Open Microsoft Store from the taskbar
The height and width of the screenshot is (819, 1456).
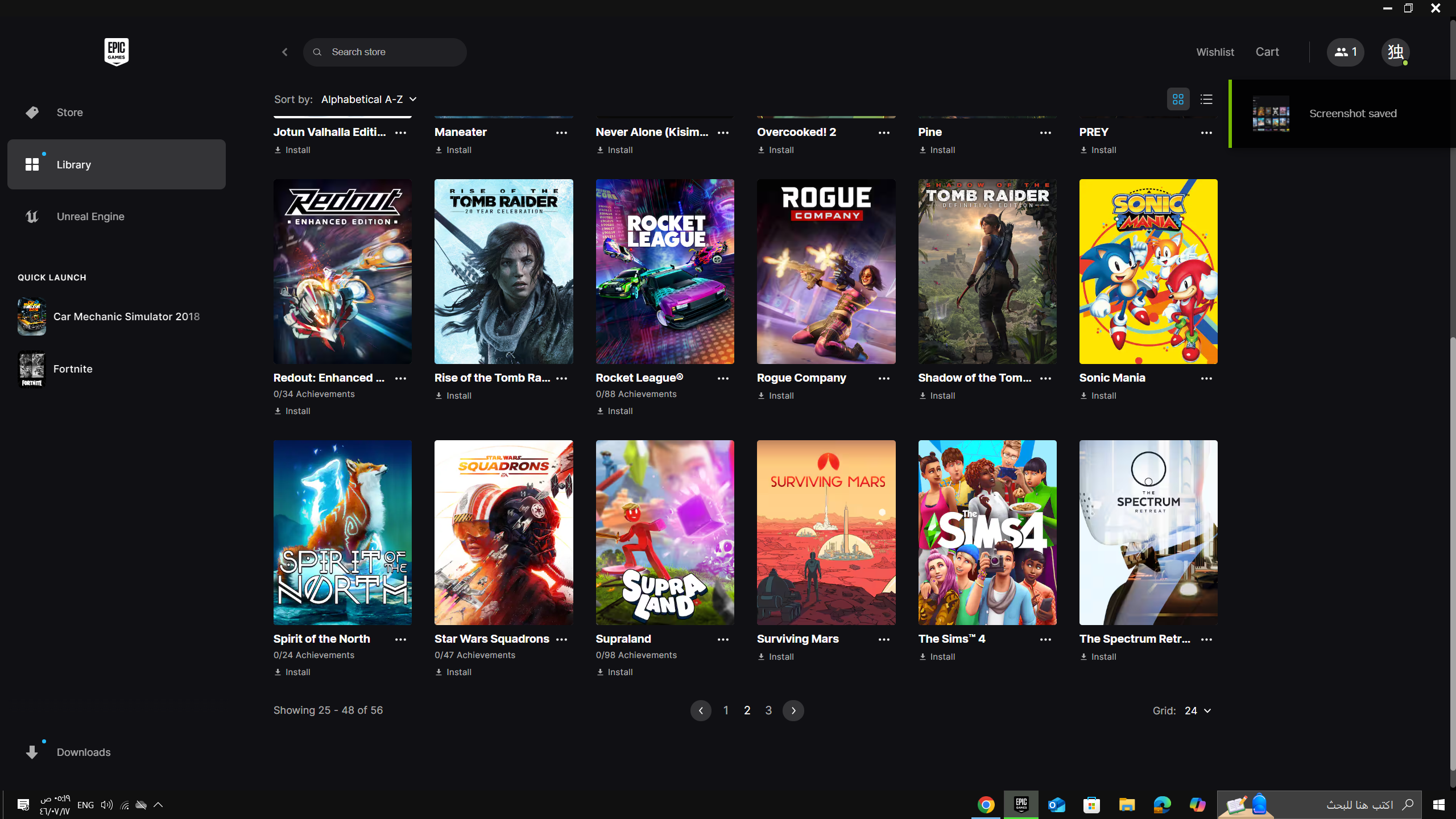click(x=1092, y=805)
